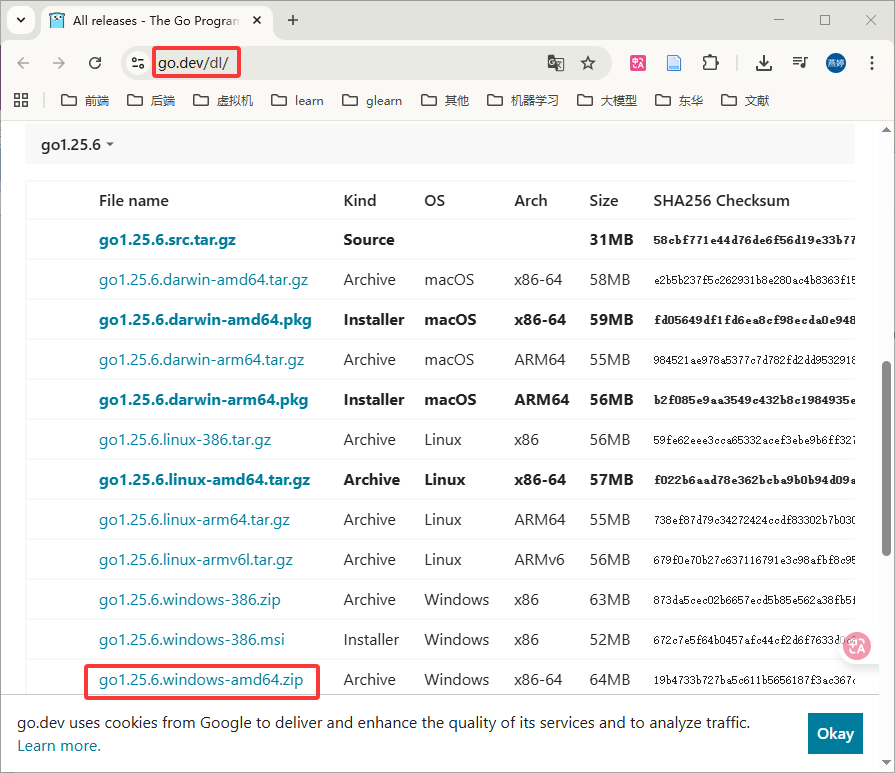Screen dimensions: 895x773
Task: Open the tab search dropdown arrow
Action: (20, 20)
